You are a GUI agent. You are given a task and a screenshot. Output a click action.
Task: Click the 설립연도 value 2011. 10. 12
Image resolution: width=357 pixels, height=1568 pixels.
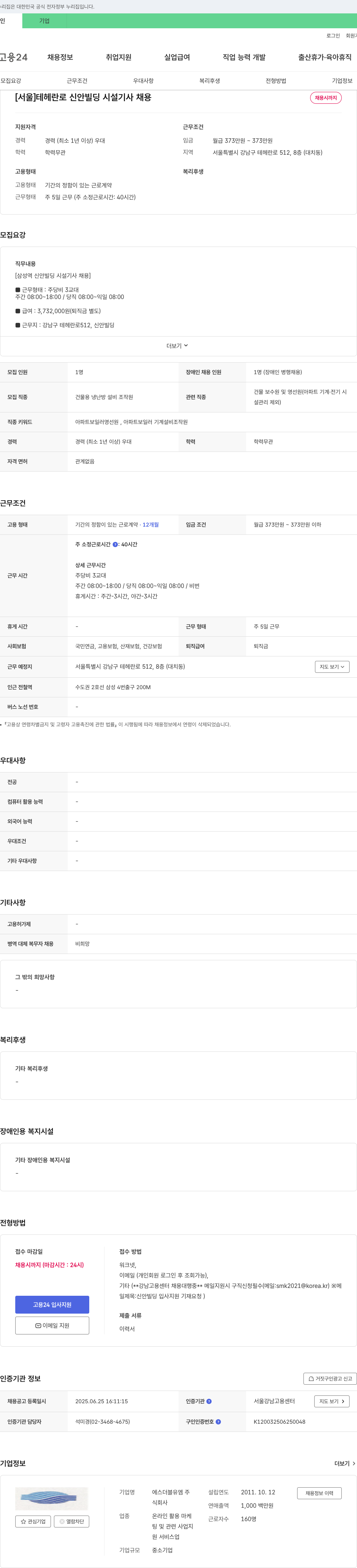pos(258,1493)
